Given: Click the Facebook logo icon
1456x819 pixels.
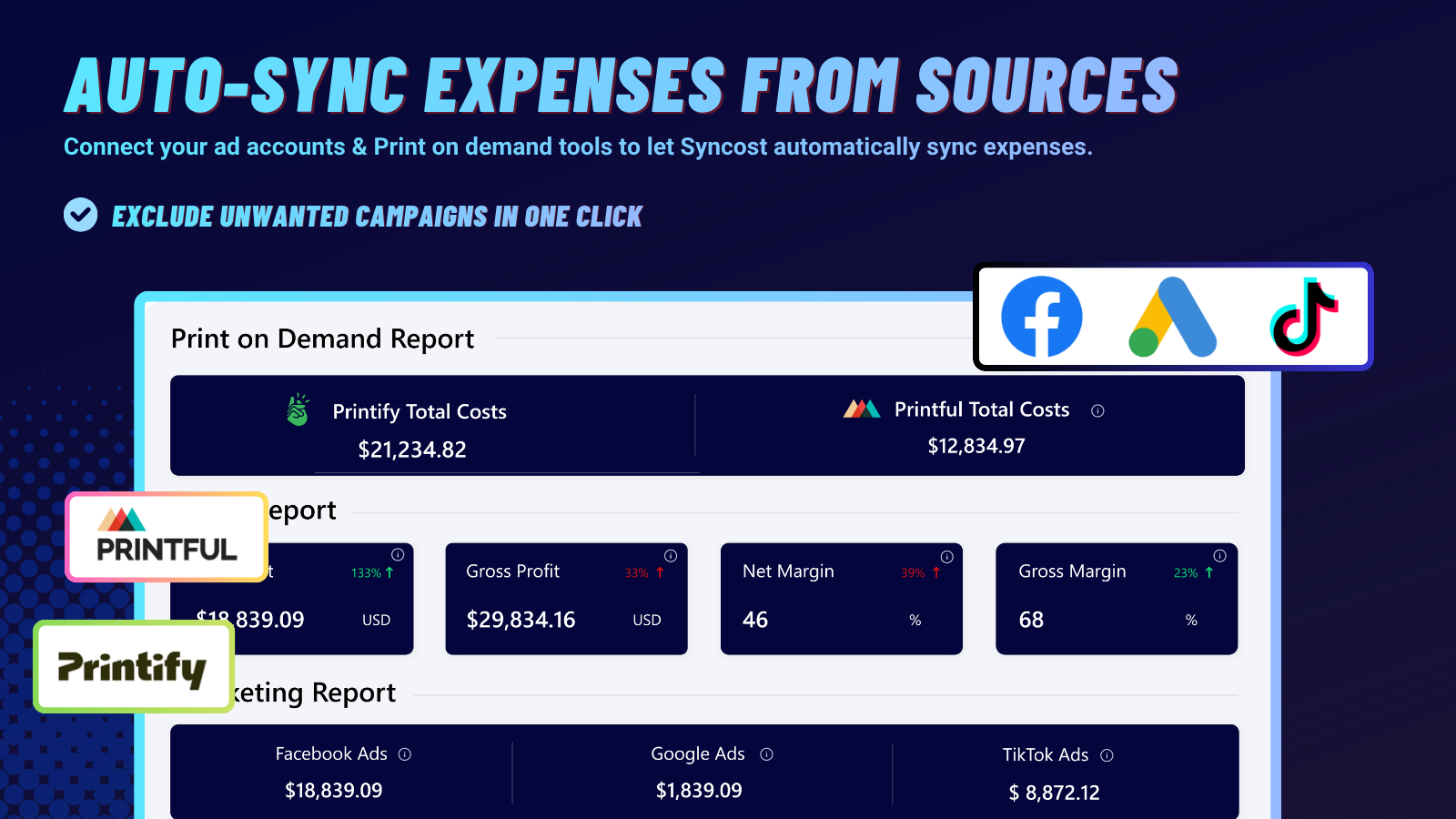Looking at the screenshot, I should click(x=1041, y=317).
